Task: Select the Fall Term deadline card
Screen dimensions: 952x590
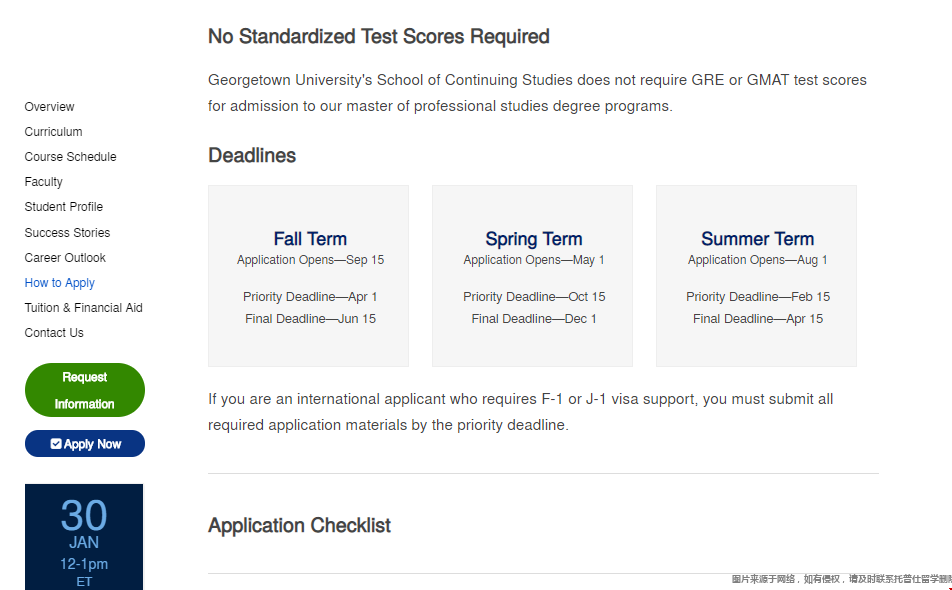Action: pos(308,276)
